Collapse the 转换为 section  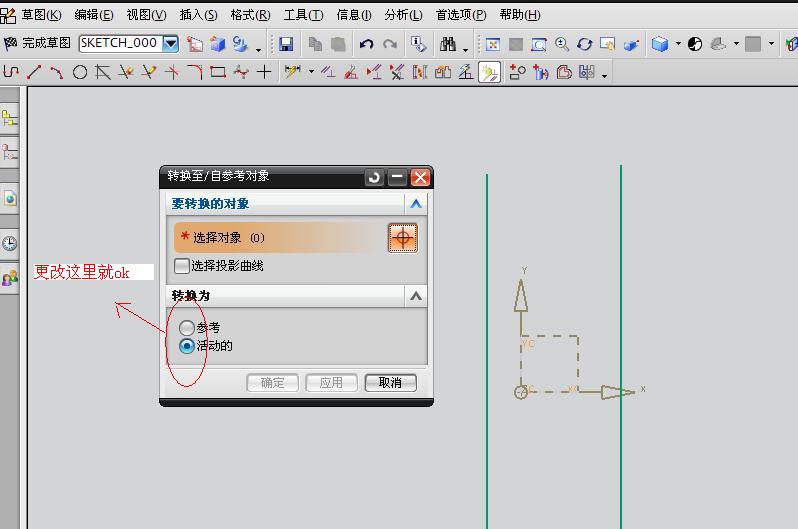[416, 296]
